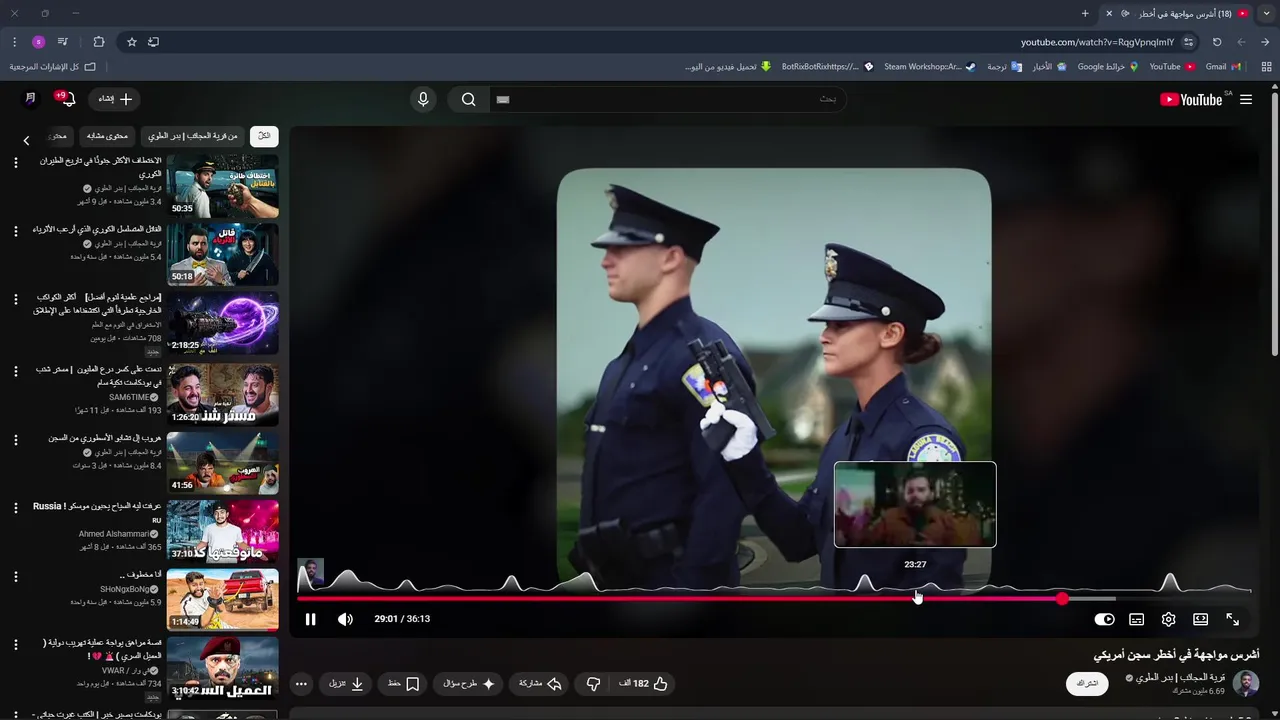
Task: Open a new tab with plus button
Action: point(1085,14)
